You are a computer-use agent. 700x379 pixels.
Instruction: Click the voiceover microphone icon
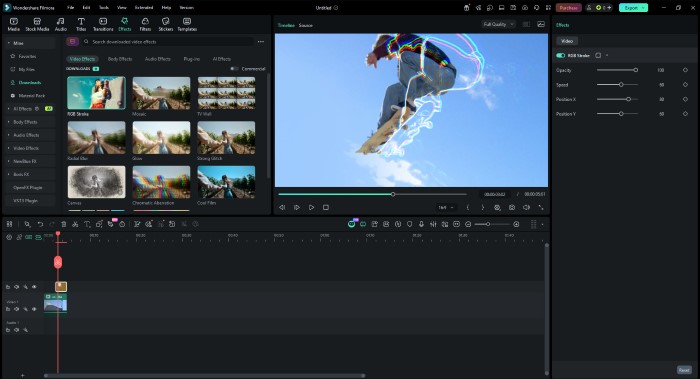421,224
